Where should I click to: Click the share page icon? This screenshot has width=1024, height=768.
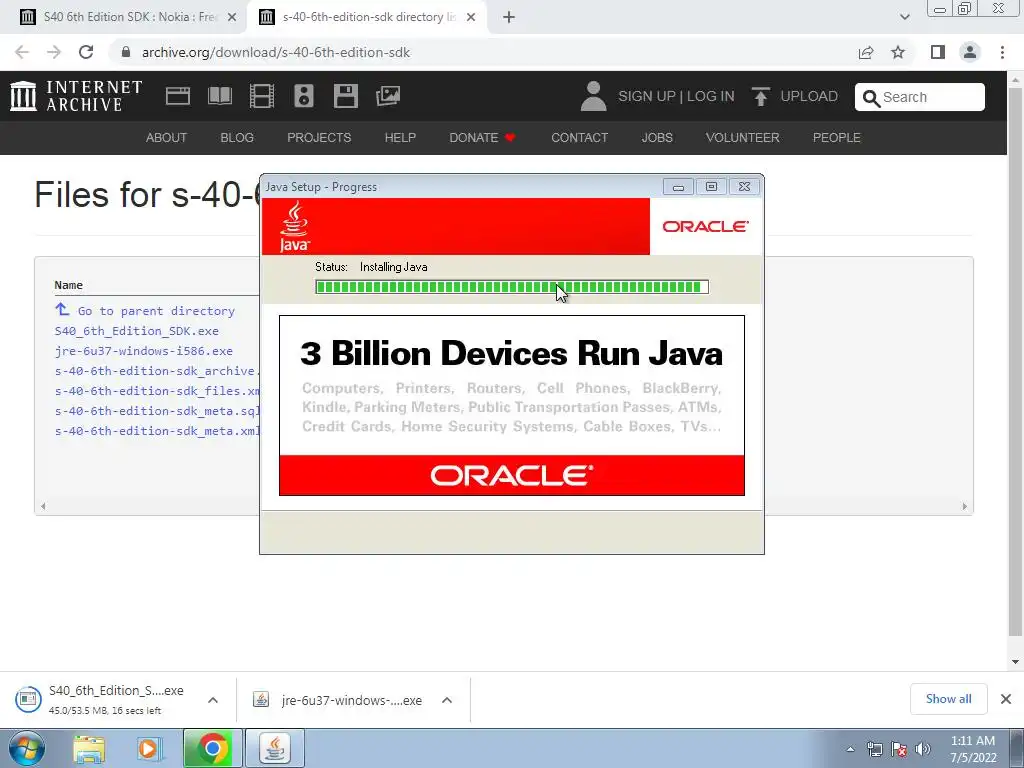click(x=866, y=52)
